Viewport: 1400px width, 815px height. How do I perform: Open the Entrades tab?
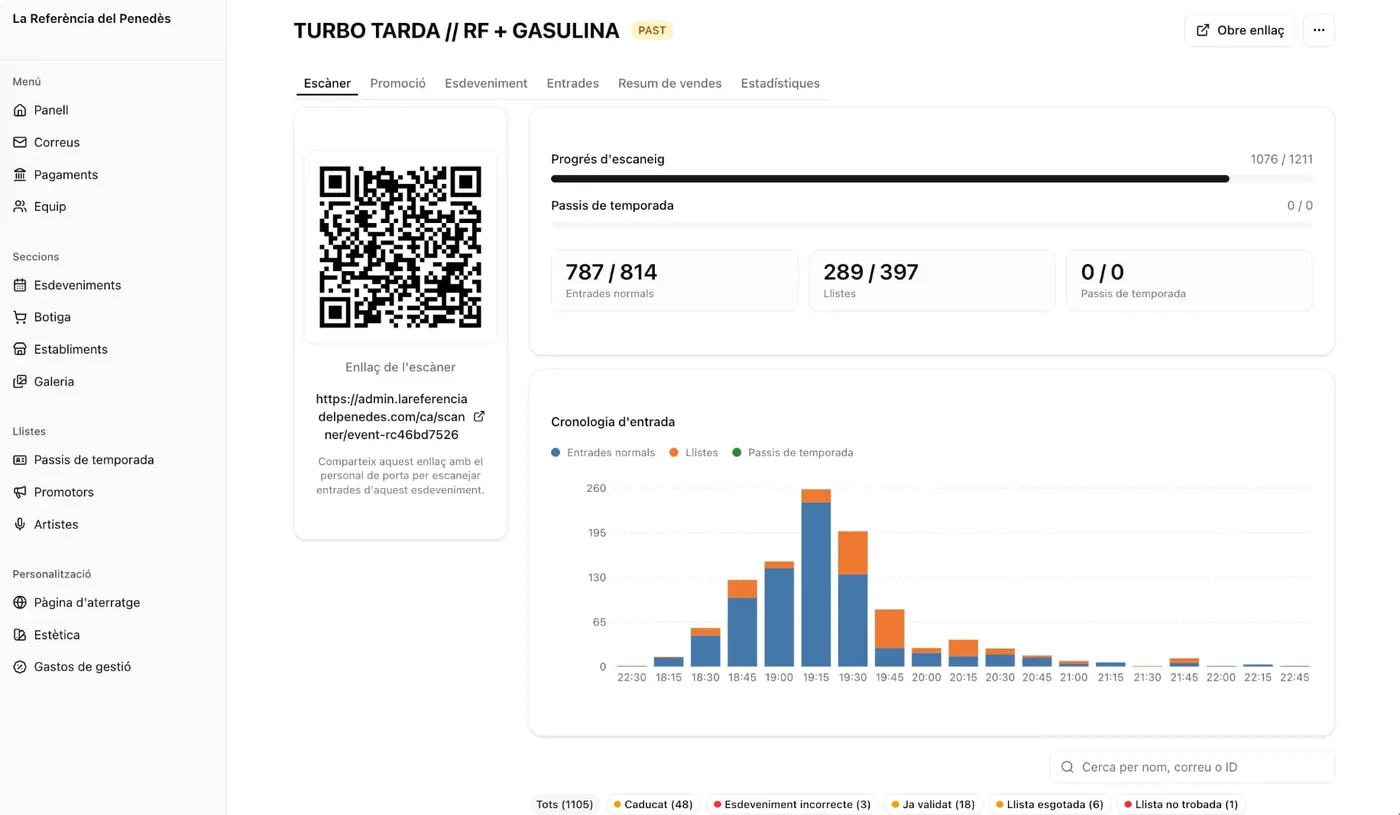pyautogui.click(x=573, y=83)
